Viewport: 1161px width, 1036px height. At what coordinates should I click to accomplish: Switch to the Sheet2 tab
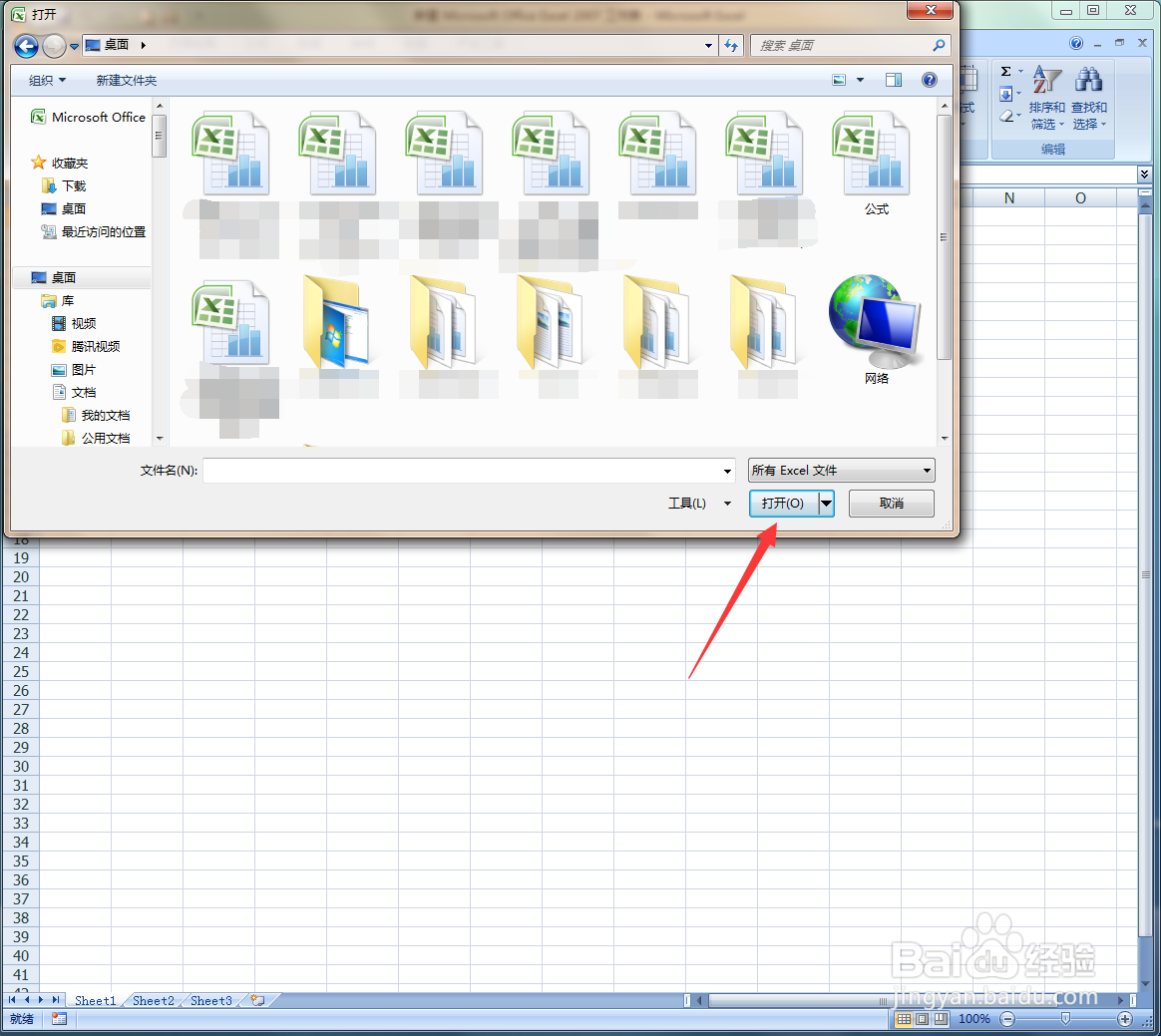(154, 1000)
